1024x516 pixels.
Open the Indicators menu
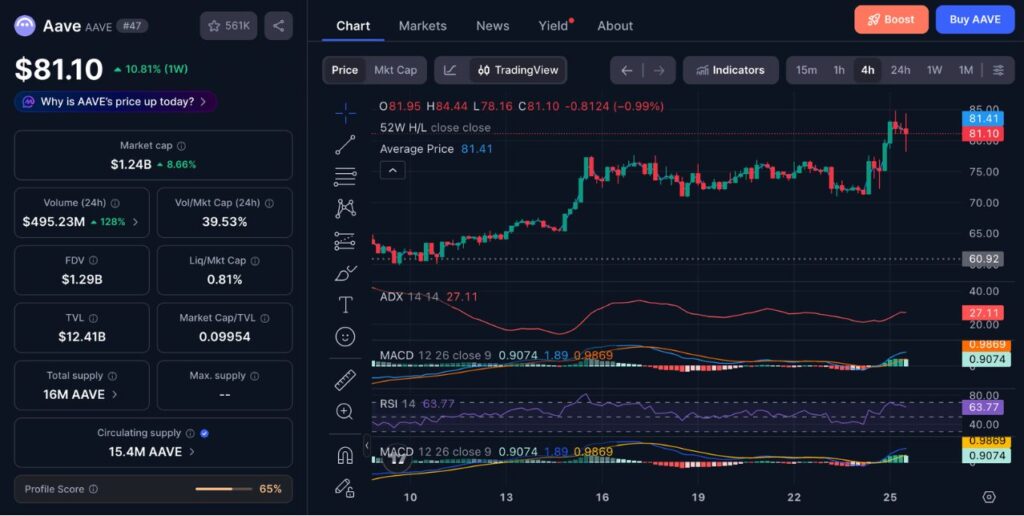coord(731,70)
